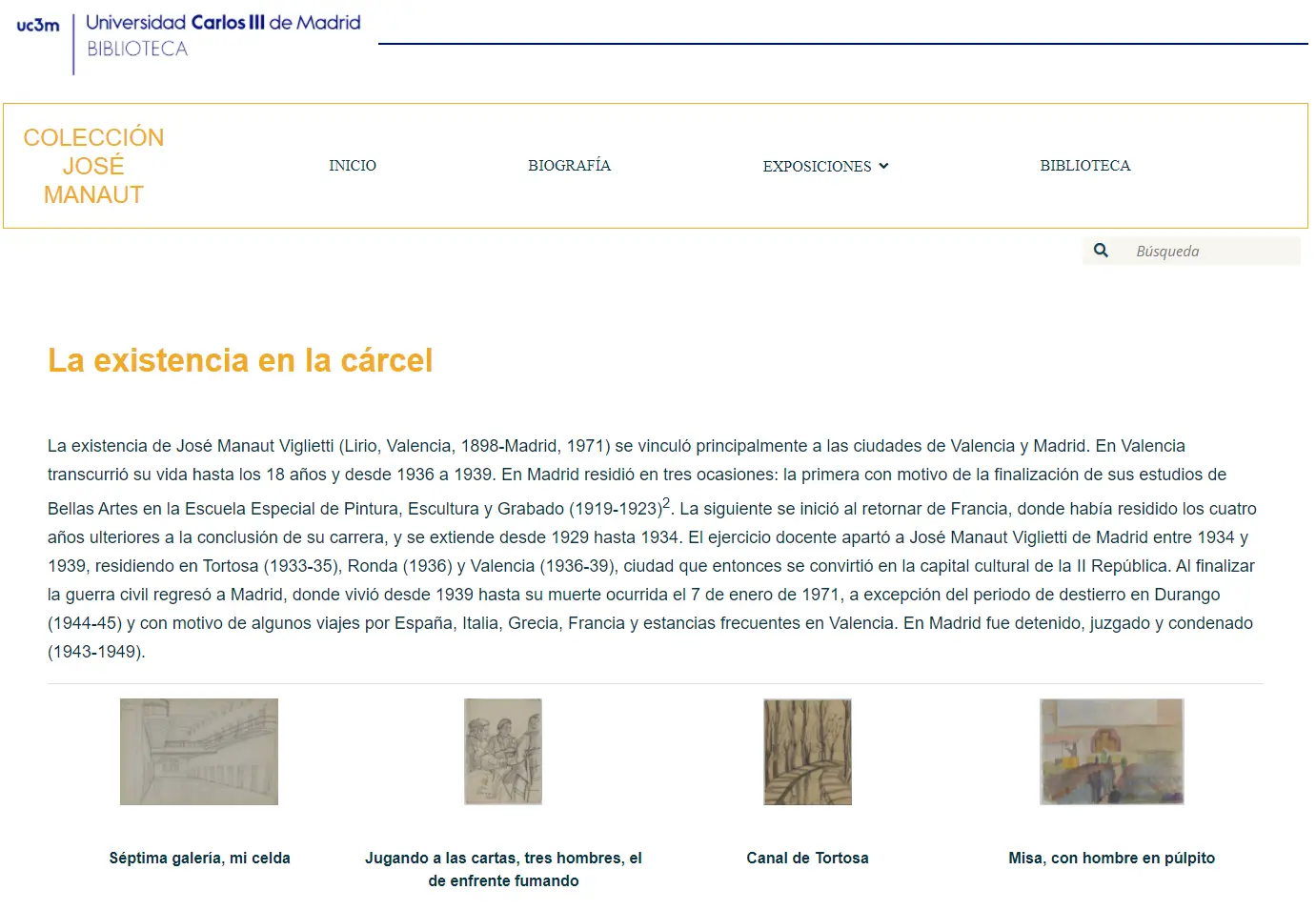Open the Misa painting thumbnail
Screen dimensions: 1316x910
point(1112,752)
